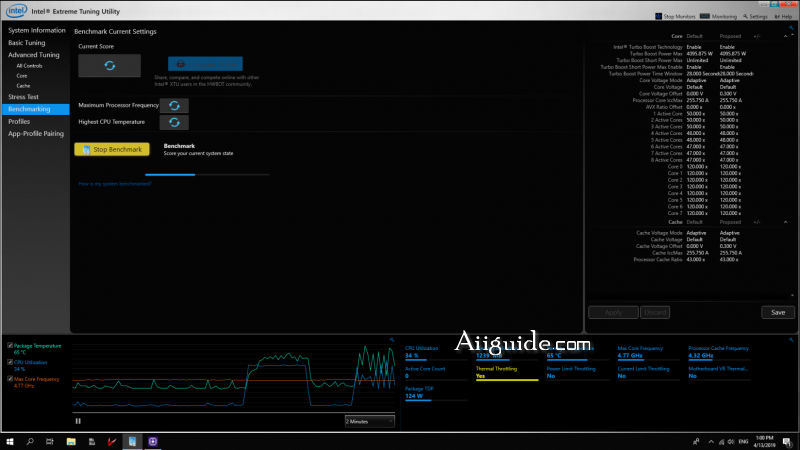
Task: Open the Help menu at top right
Action: click(783, 16)
